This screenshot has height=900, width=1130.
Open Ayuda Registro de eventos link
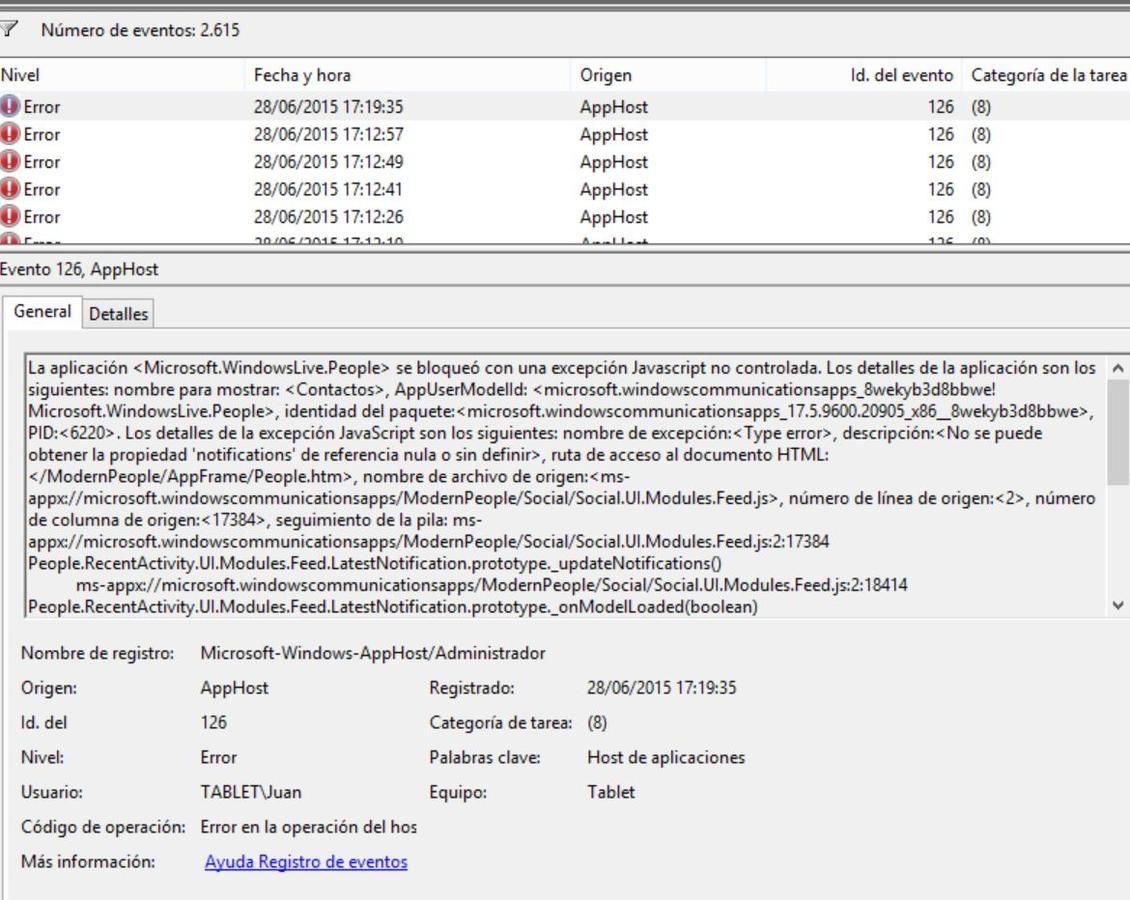(x=306, y=862)
